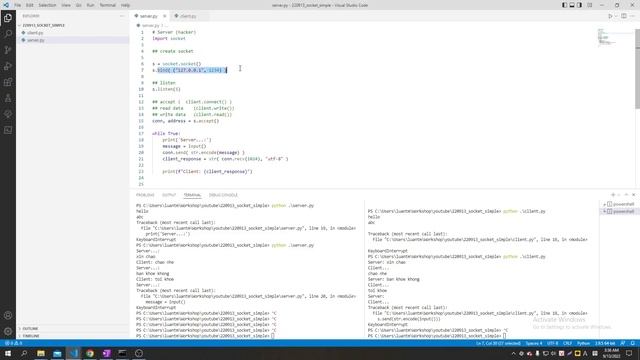Screen dimensions: 640x360
Task: Expand the Timeline section
Action: point(31,336)
